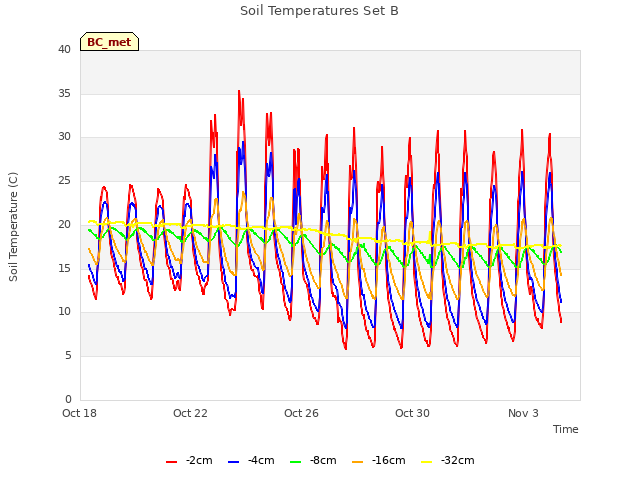Click the BC_met annotation box
Screen dimensions: 640x480
click(109, 42)
